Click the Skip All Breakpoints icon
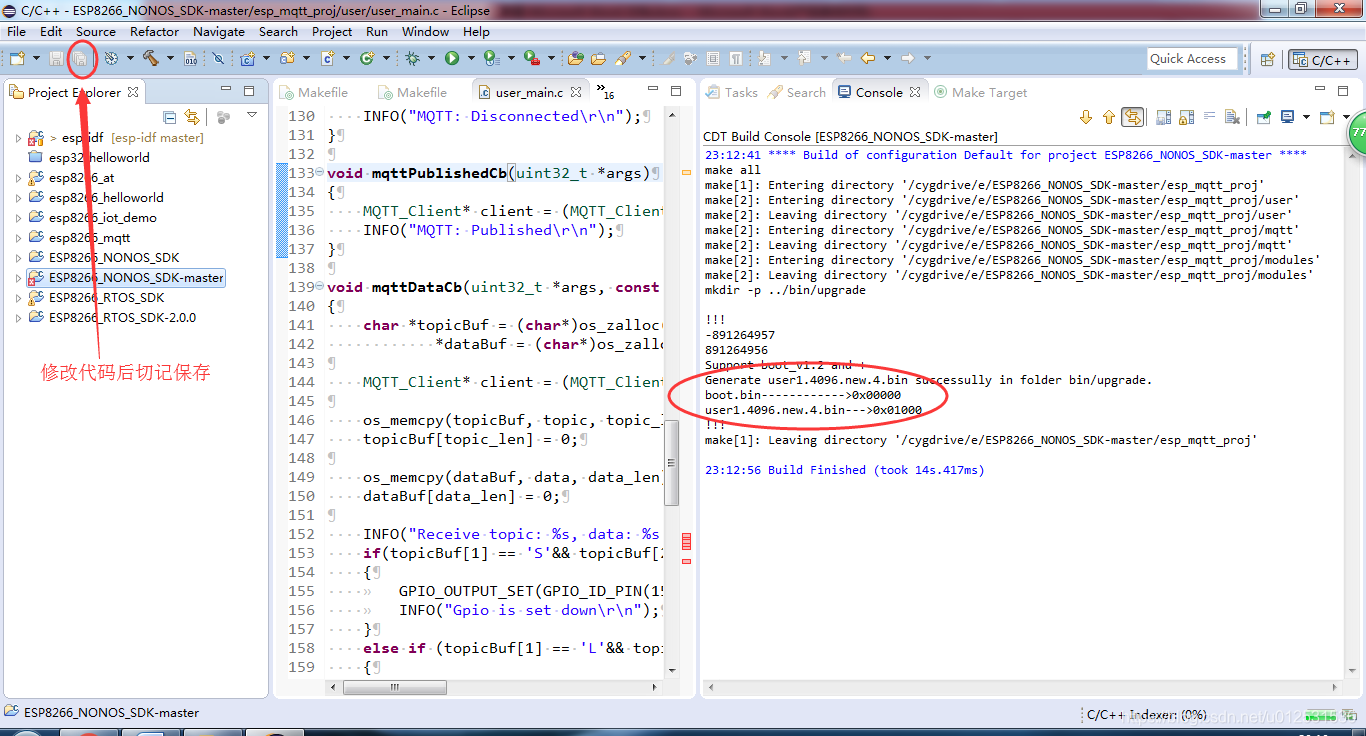The image size is (1366, 736). (218, 59)
